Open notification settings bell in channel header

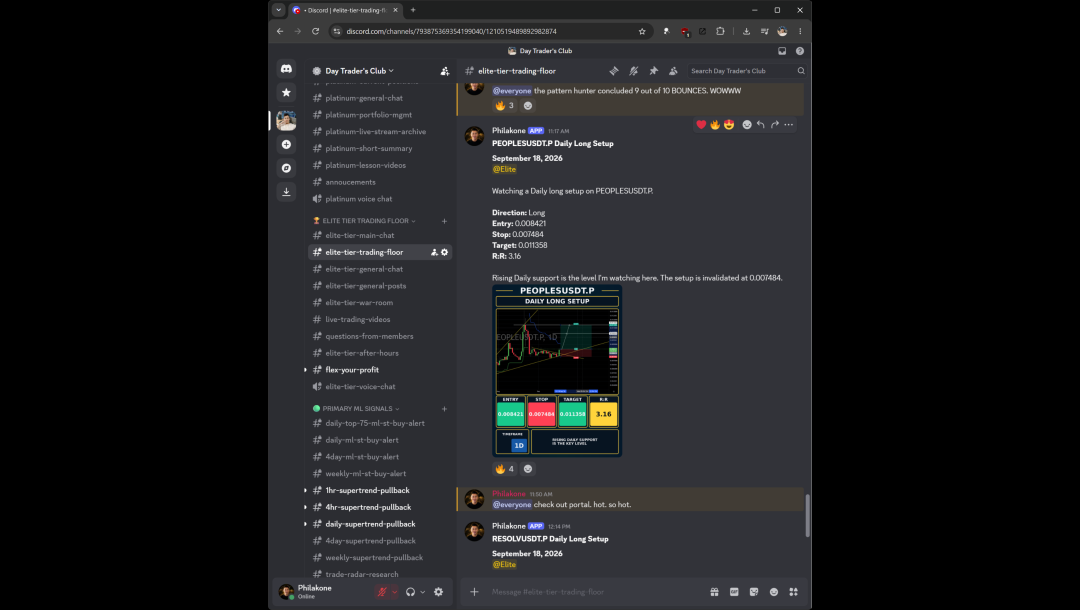coord(634,71)
